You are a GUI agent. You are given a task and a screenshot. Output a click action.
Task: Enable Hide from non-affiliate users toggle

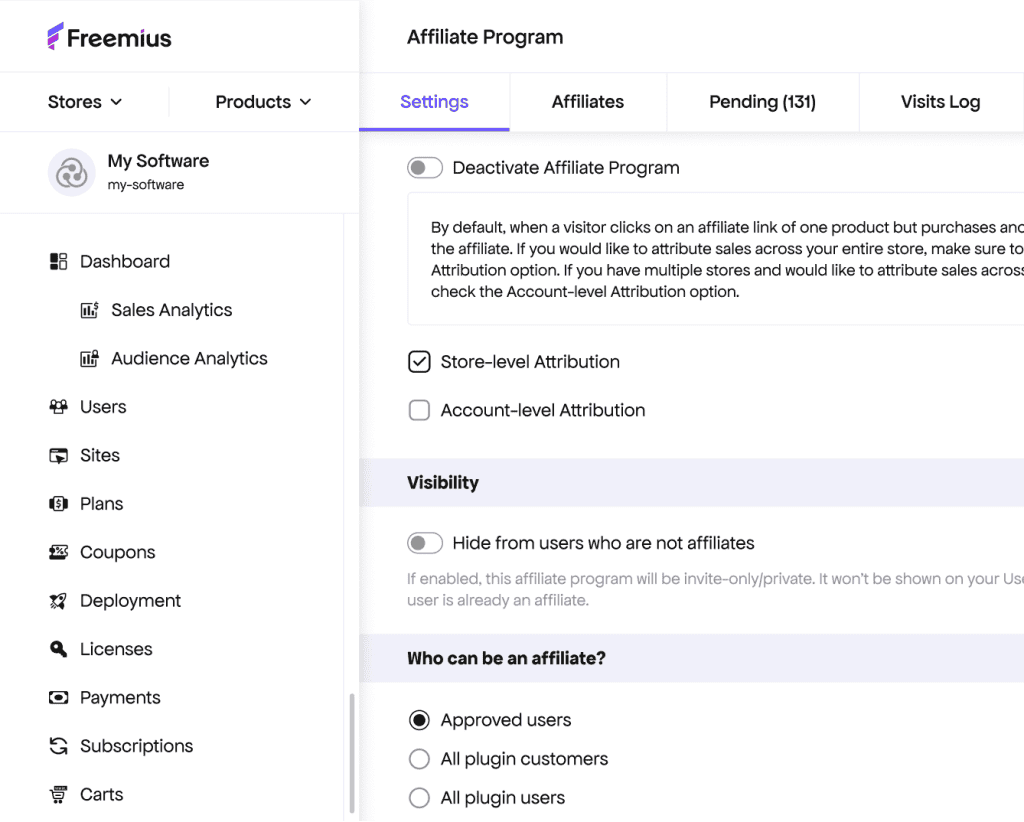point(425,544)
